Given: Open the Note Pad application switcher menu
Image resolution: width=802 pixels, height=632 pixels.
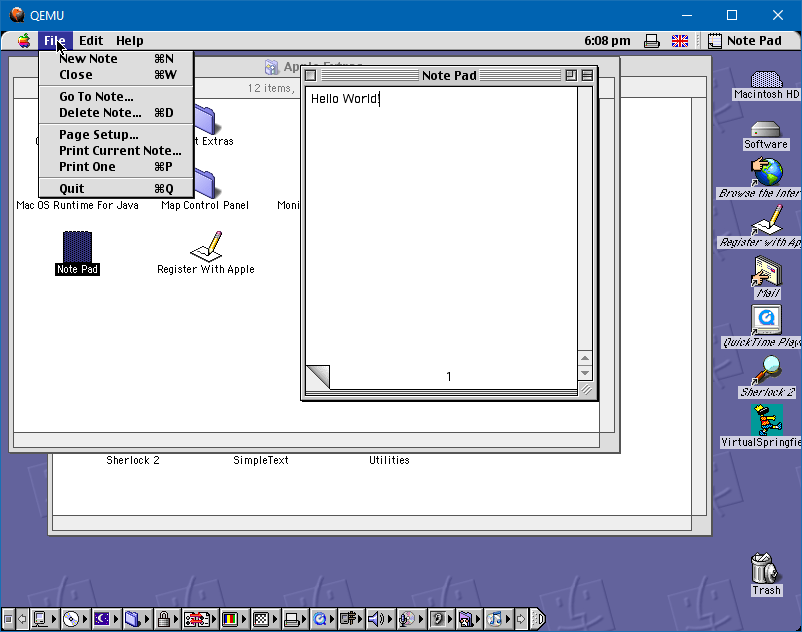Looking at the screenshot, I should [744, 41].
